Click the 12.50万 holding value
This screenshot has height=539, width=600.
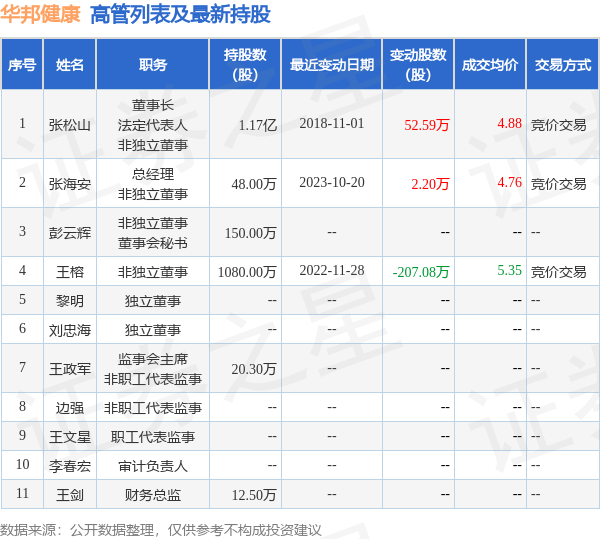pyautogui.click(x=254, y=495)
